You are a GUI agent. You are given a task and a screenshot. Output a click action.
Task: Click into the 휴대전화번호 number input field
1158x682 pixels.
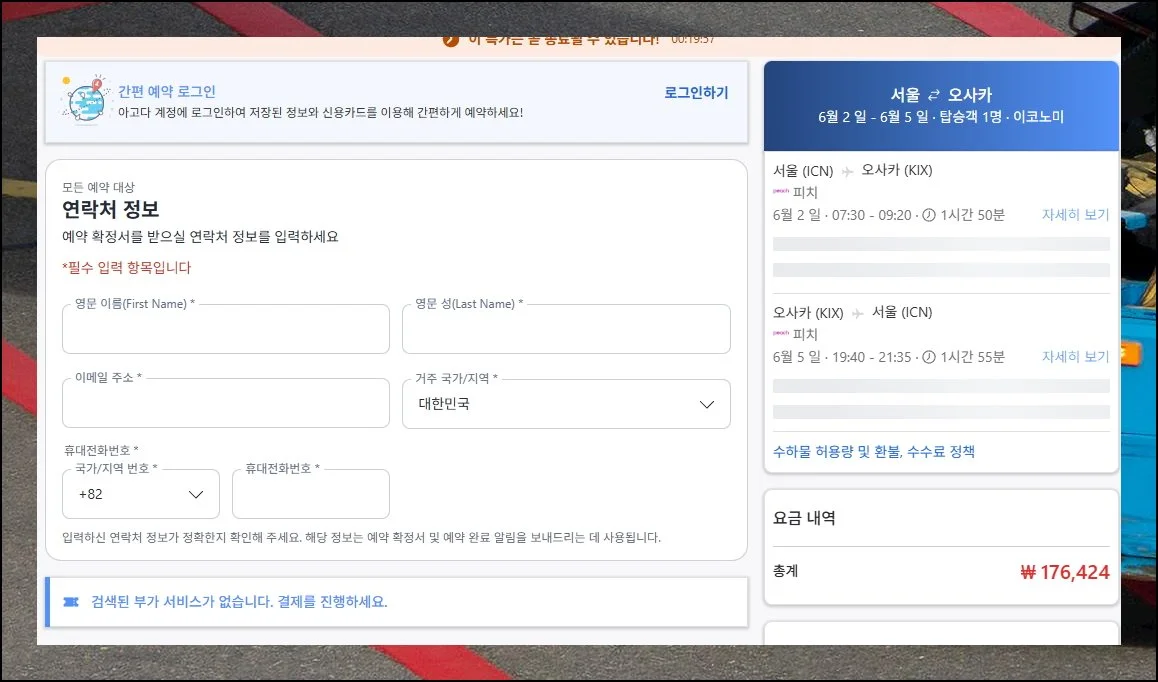[x=310, y=494]
